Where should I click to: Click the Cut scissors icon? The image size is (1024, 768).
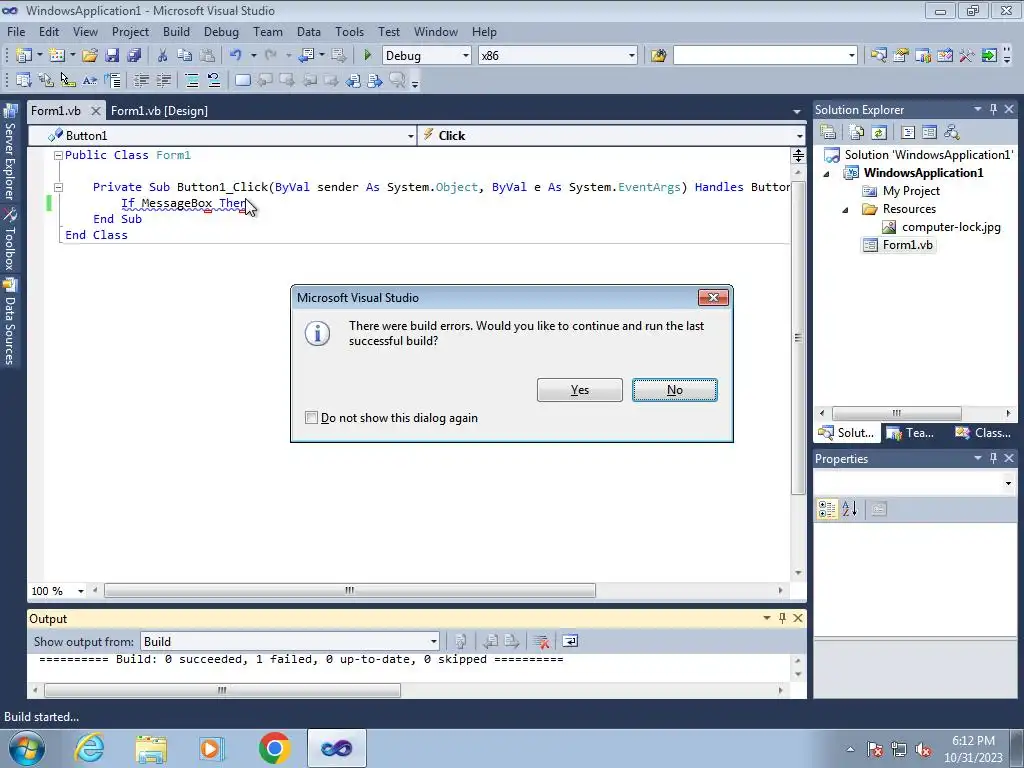163,56
